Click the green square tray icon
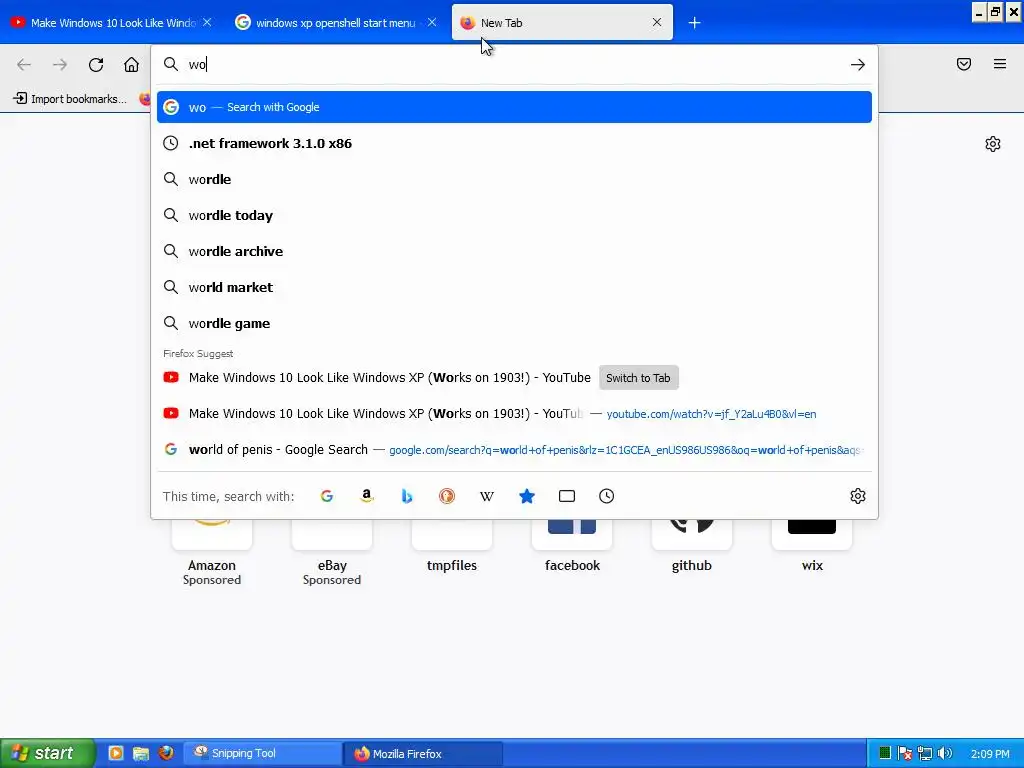 pyautogui.click(x=885, y=754)
